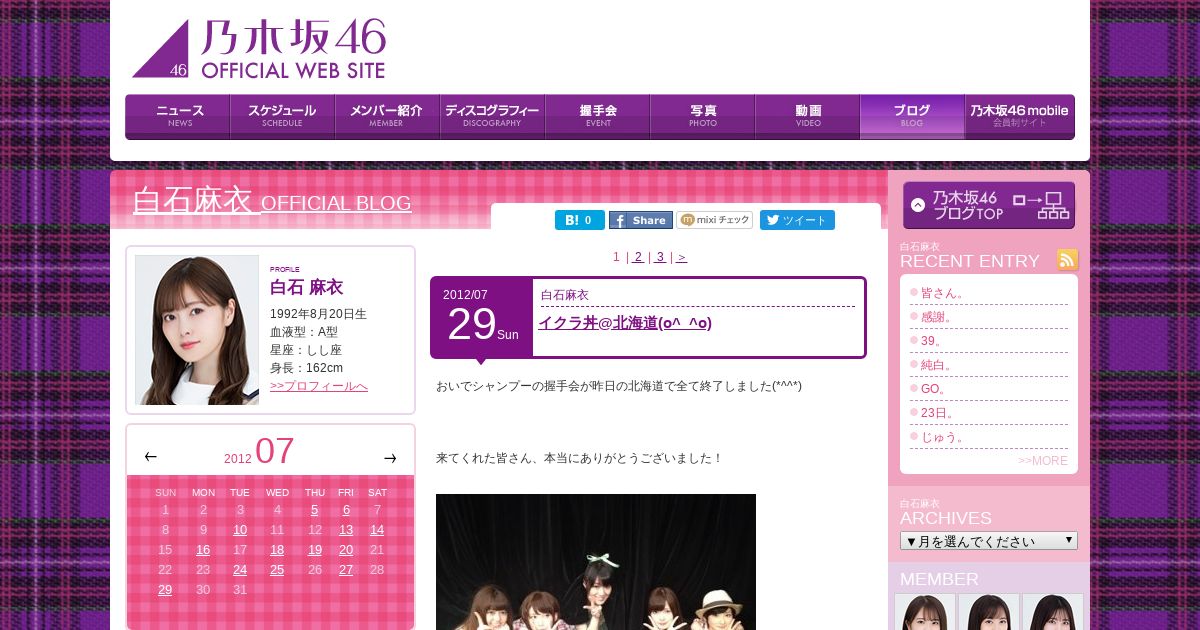
Task: Go to pagination page 3
Action: click(x=660, y=257)
